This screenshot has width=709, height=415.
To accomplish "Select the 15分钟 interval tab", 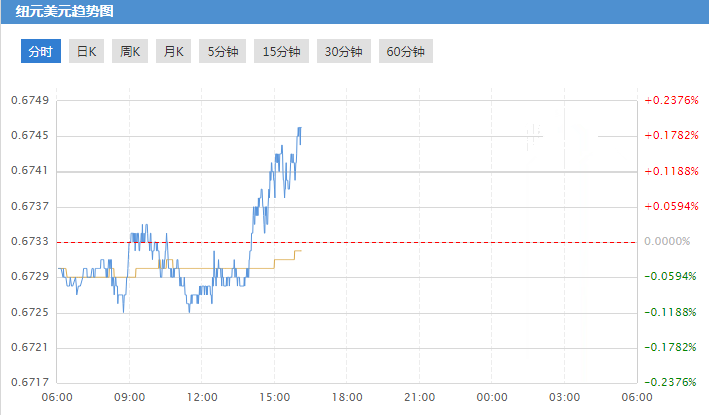I will pos(281,52).
